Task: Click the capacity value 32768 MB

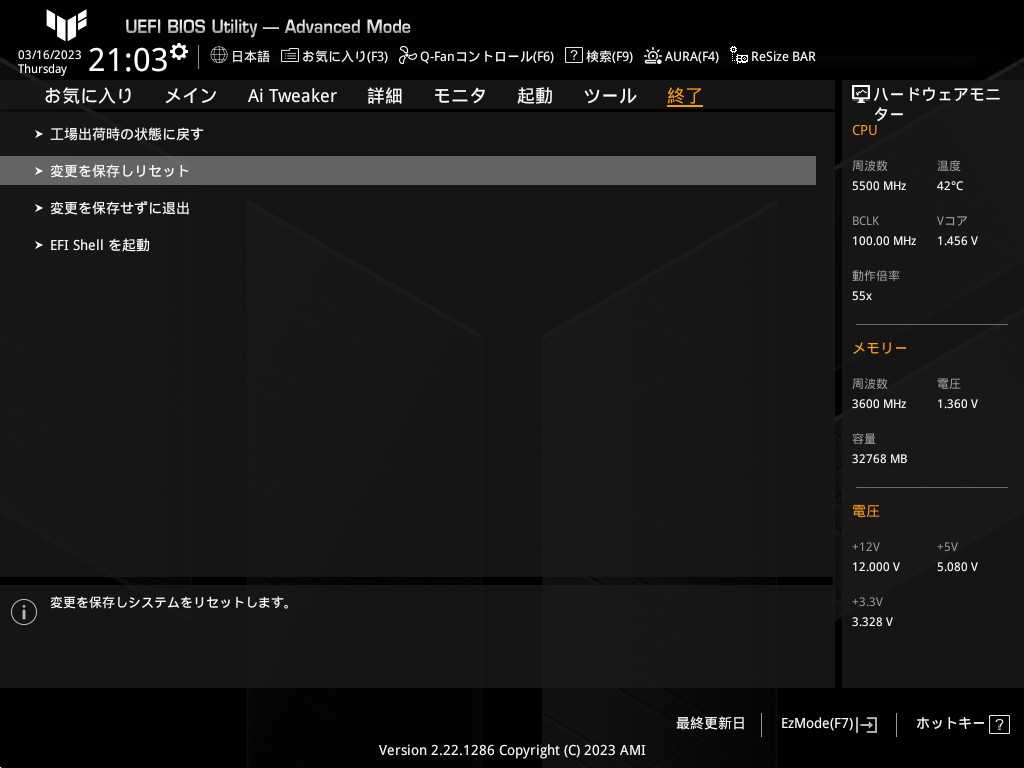Action: click(880, 459)
